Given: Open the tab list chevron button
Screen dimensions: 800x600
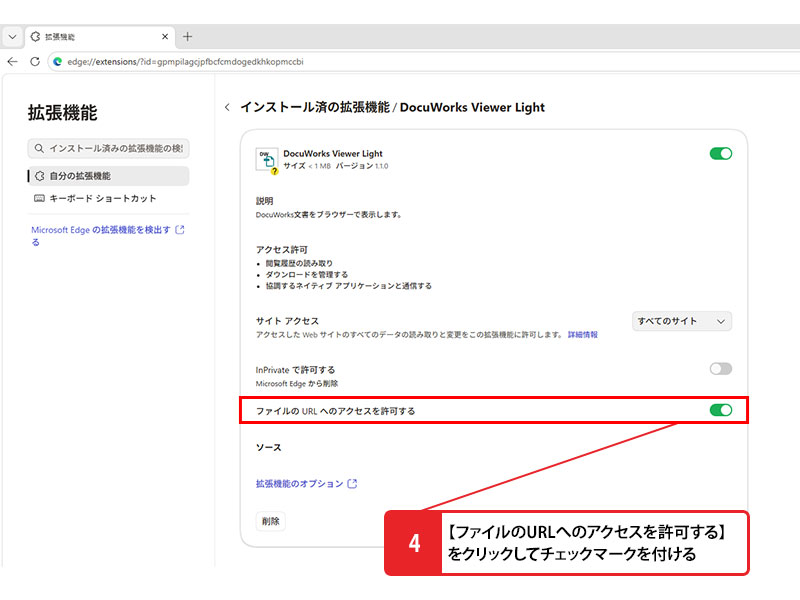Looking at the screenshot, I should click(13, 37).
